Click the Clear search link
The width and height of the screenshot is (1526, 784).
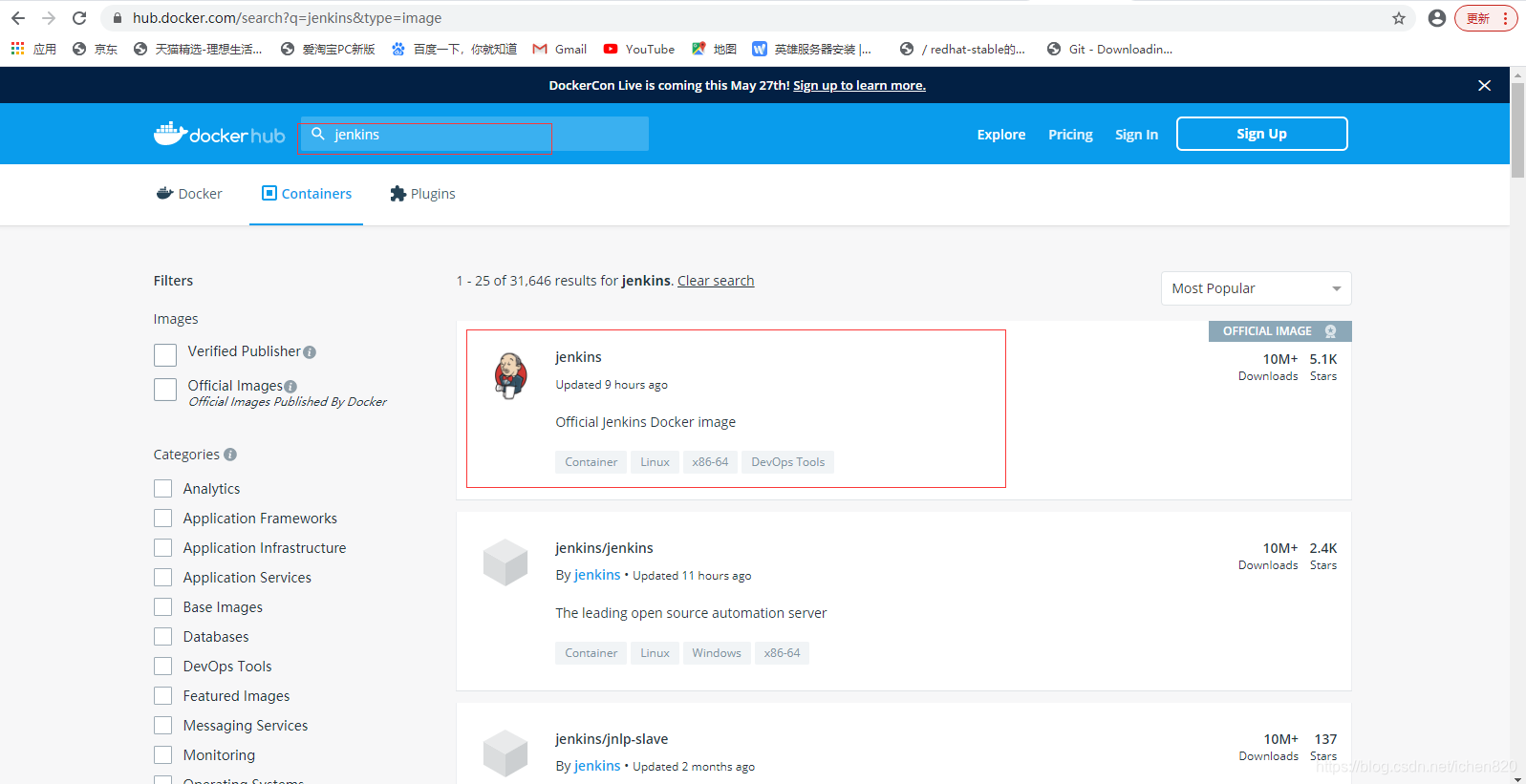(x=716, y=281)
